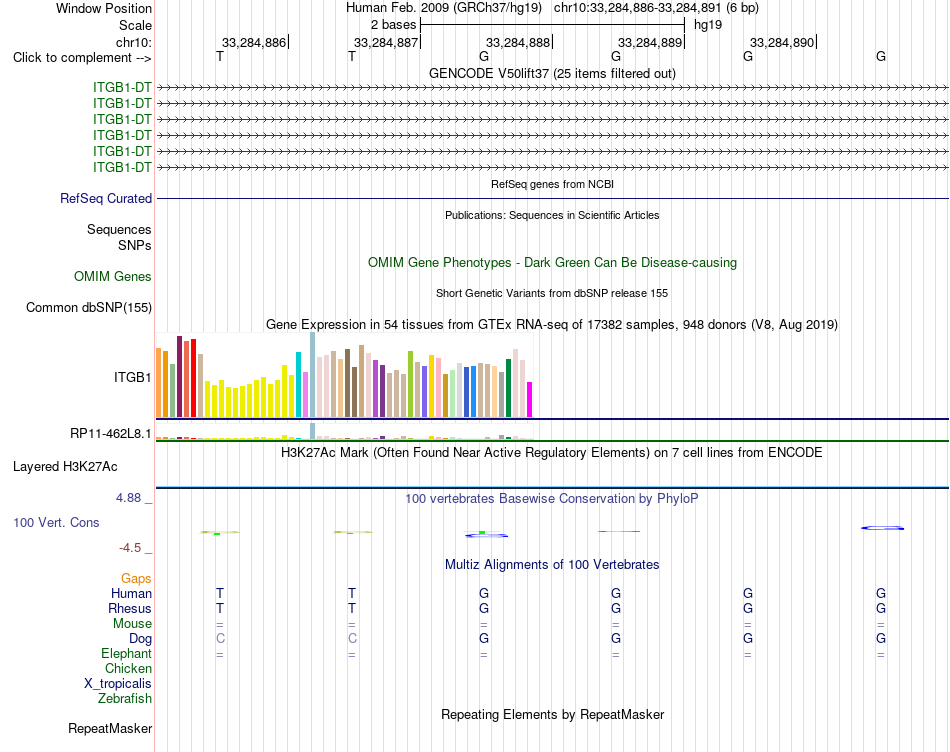Click the hg19 label beside scale bar
This screenshot has width=950, height=752.
click(x=708, y=25)
